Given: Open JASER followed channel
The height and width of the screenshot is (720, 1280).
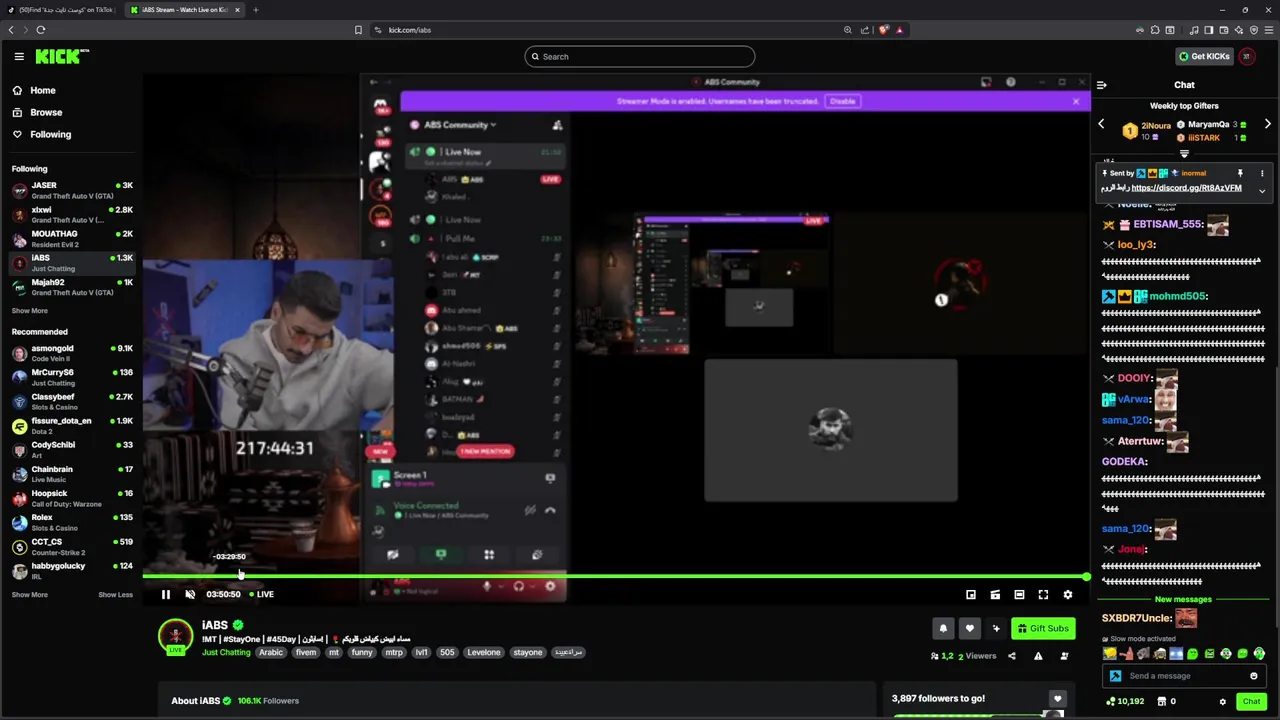Looking at the screenshot, I should tap(72, 189).
